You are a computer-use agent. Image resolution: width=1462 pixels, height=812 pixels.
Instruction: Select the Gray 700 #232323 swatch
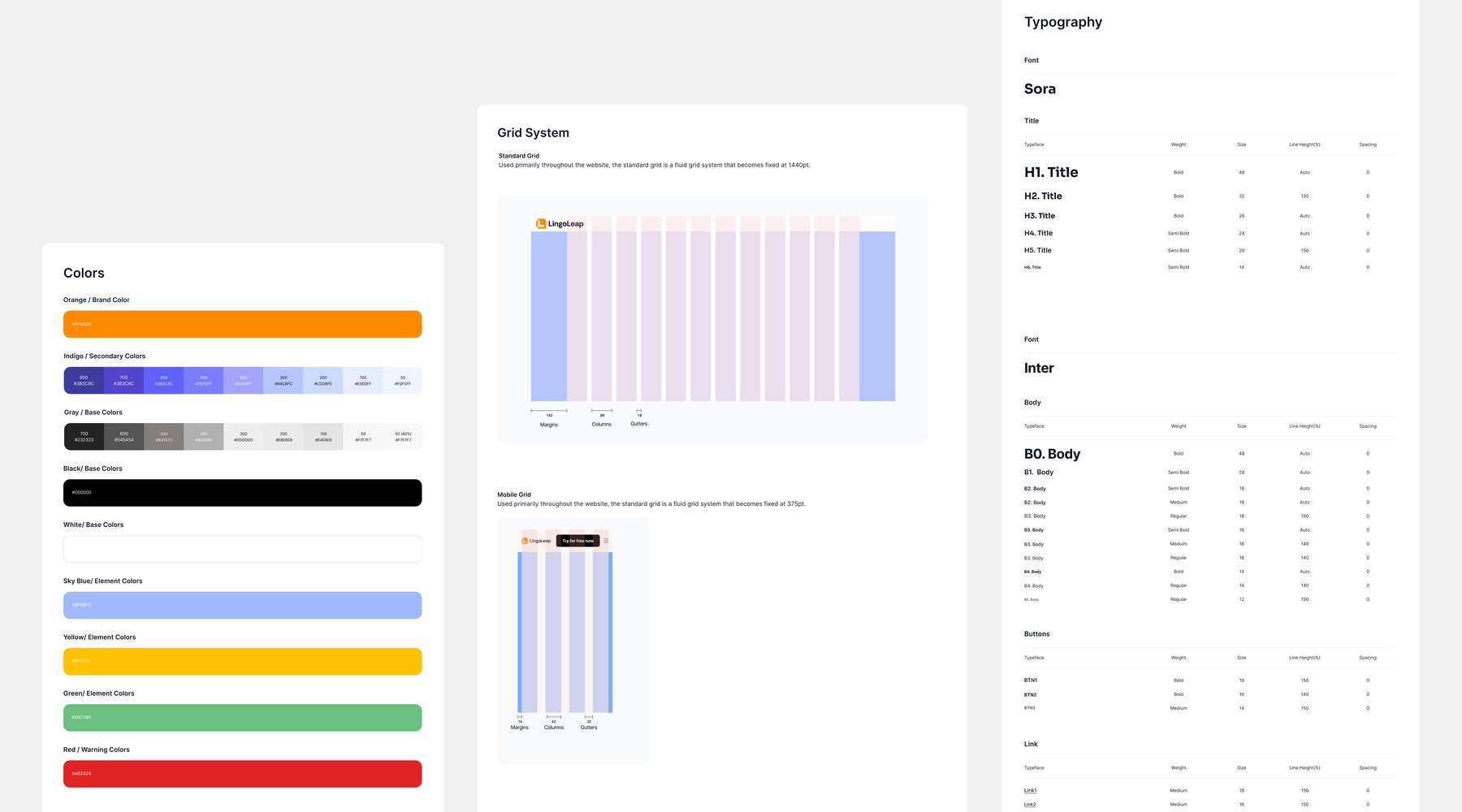[x=84, y=437]
